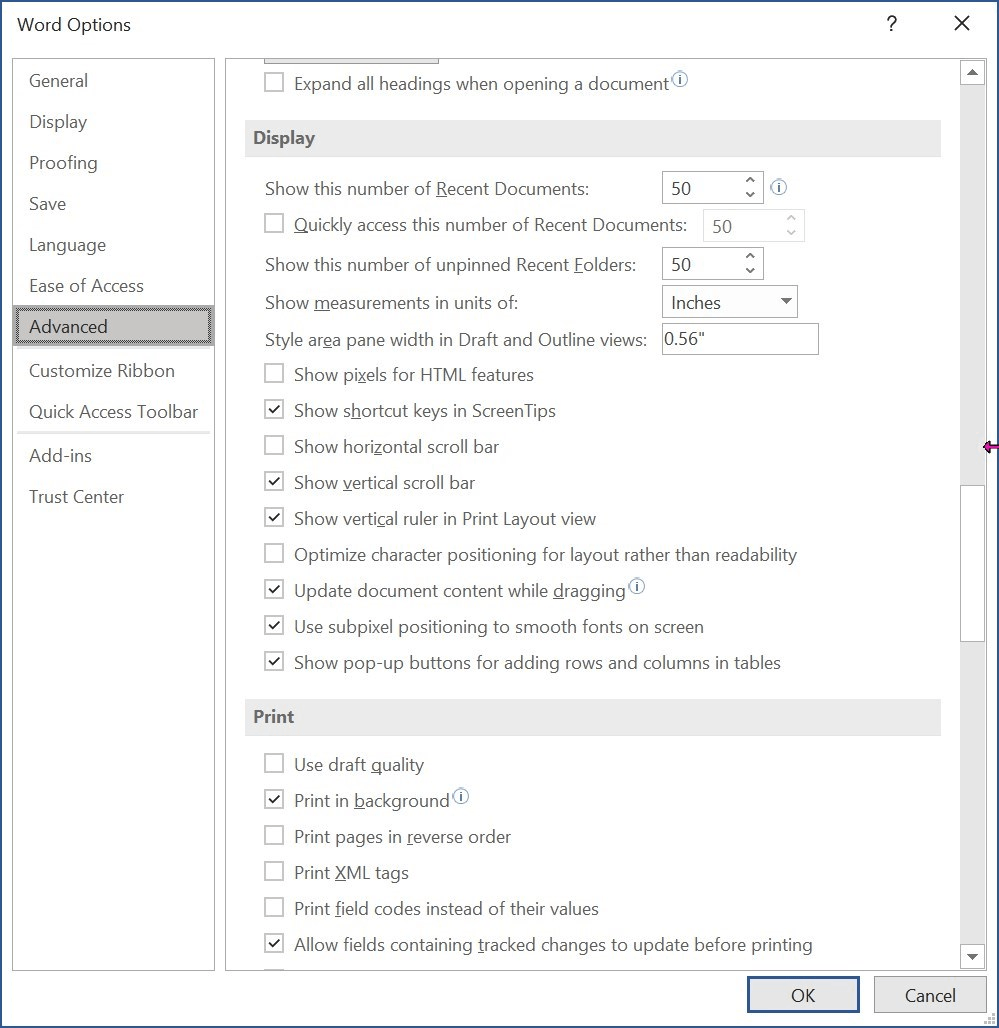
Task: Open the Add-ins category
Action: 113,456
